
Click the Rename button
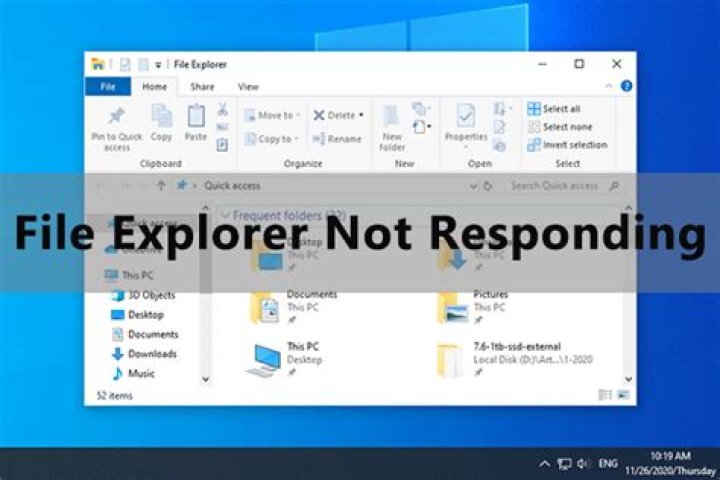[337, 139]
